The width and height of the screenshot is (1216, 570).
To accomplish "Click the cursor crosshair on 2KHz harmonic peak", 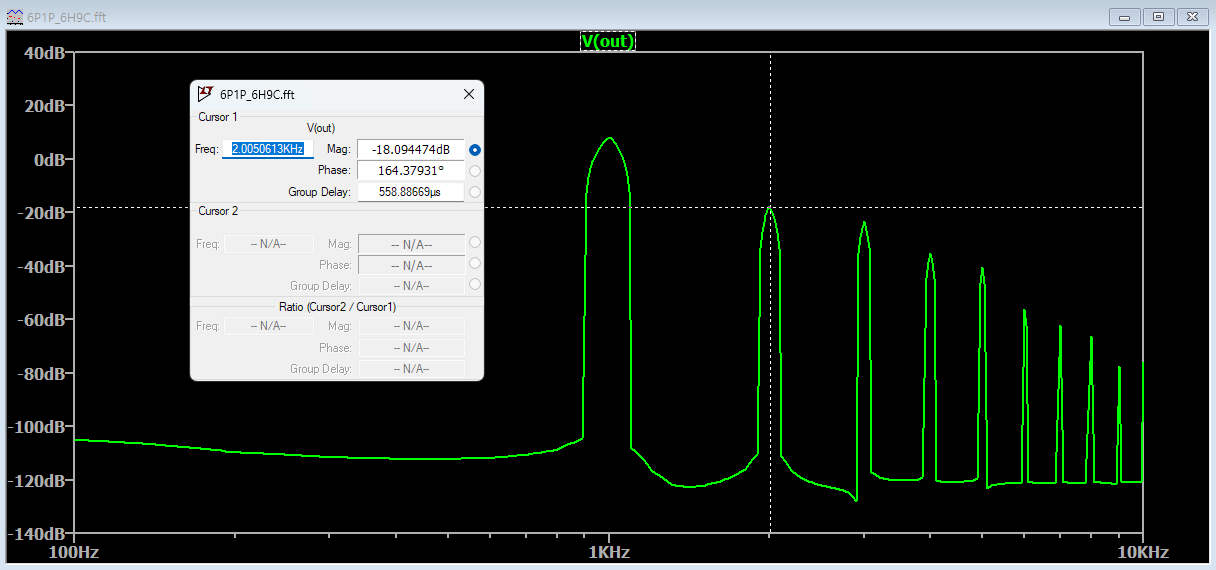I will (769, 207).
